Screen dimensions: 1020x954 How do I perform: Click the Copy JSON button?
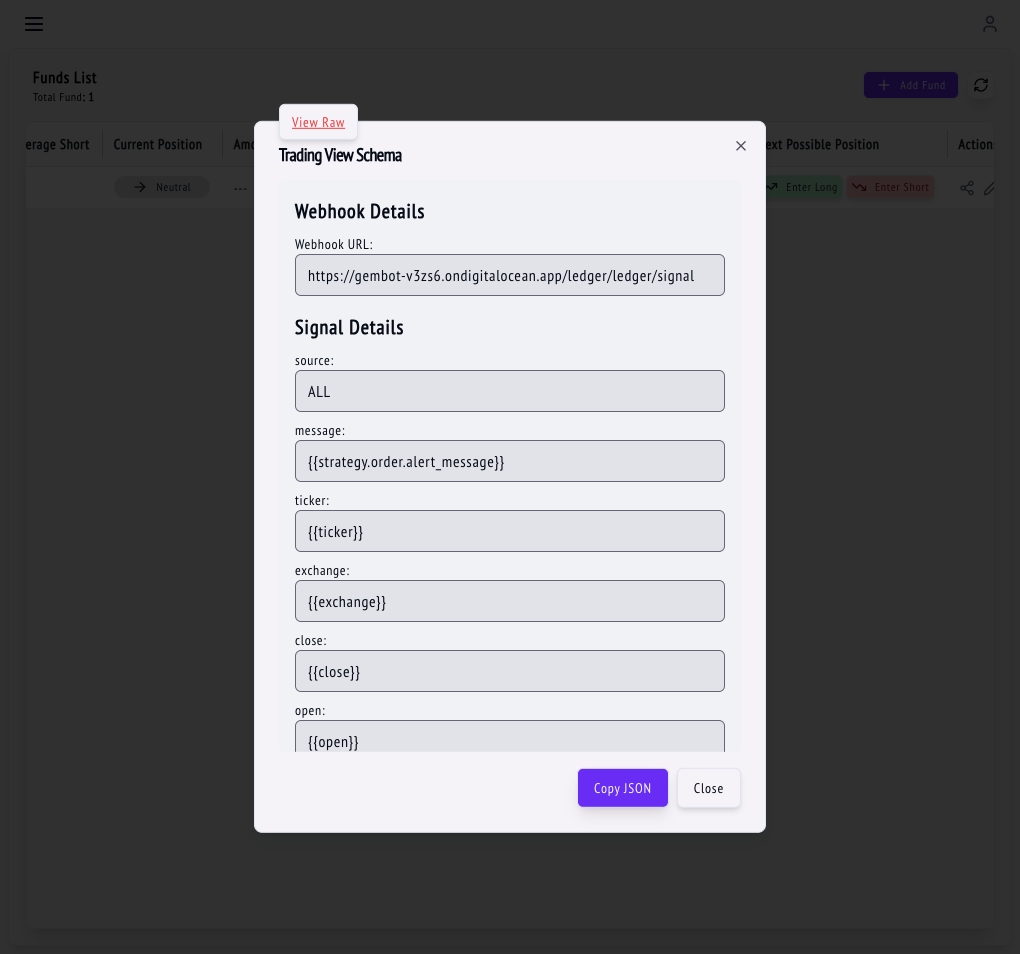pos(622,787)
